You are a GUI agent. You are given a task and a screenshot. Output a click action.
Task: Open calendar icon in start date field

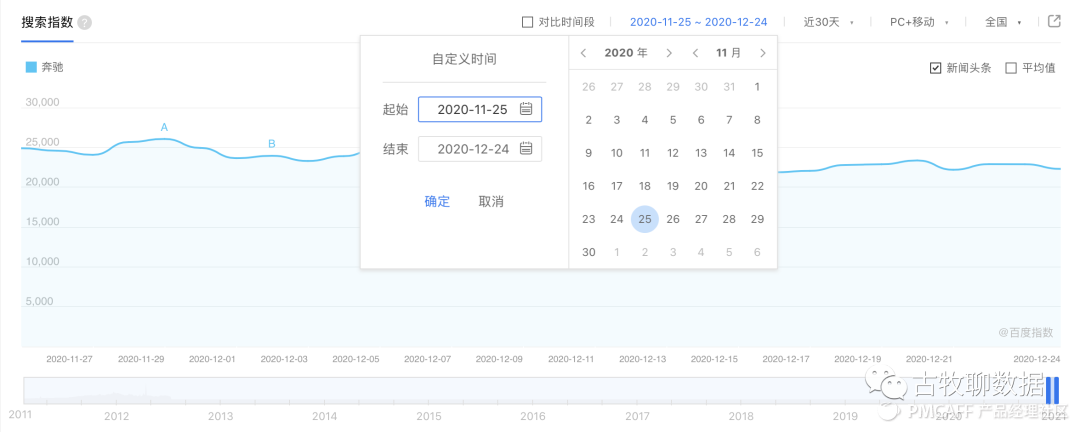pyautogui.click(x=526, y=109)
